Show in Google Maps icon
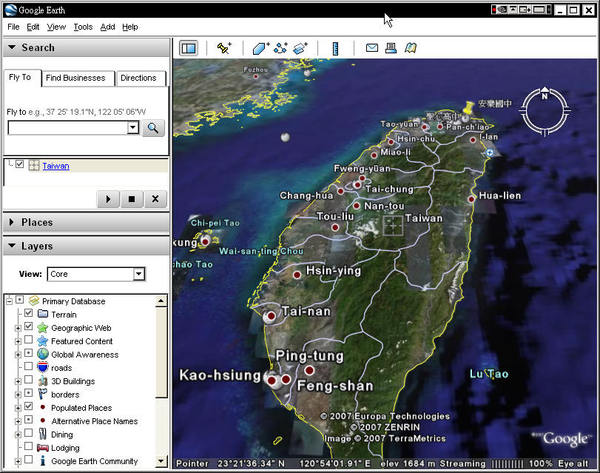The height and width of the screenshot is (473, 600). (411, 48)
